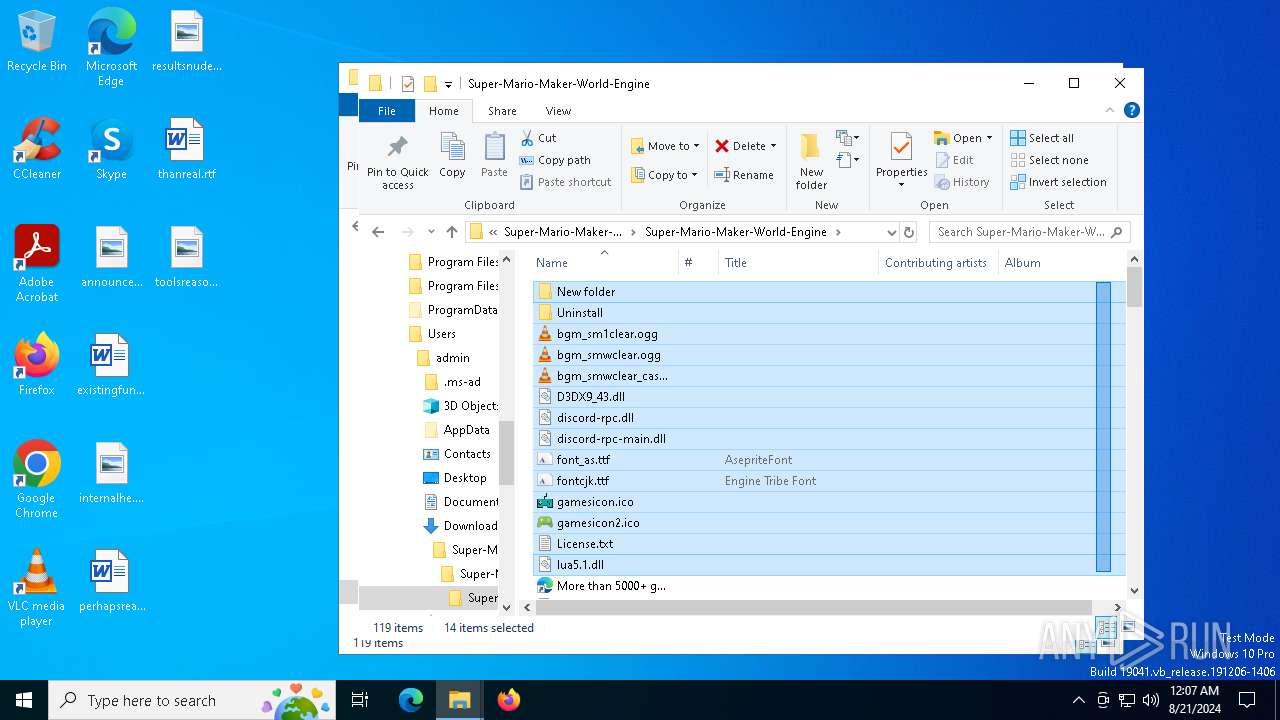Select discord-rpc-main.dll file row
Viewport: 1280px width, 720px height.
(x=829, y=439)
